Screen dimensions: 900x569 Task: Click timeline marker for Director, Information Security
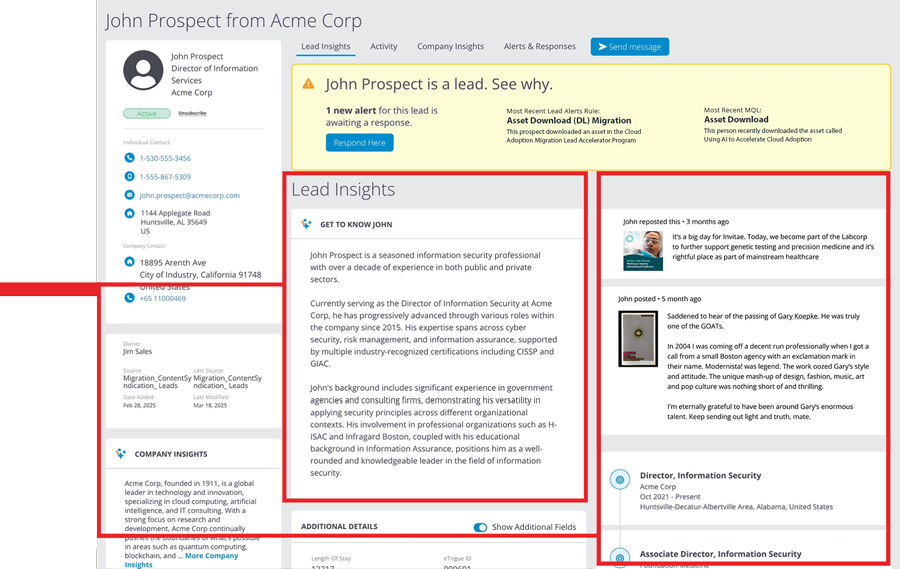click(x=620, y=479)
